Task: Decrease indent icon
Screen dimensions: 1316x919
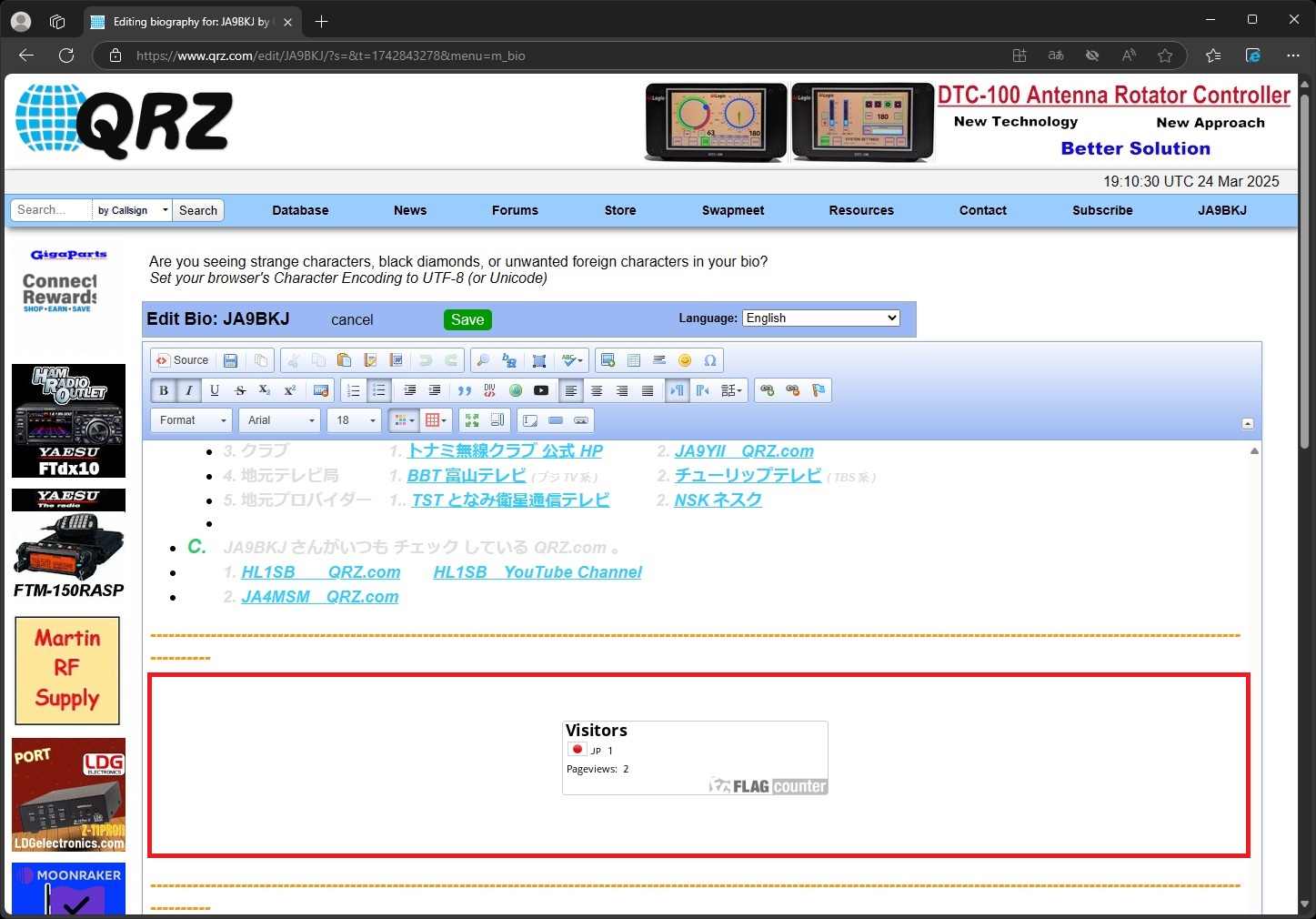Action: coord(409,390)
